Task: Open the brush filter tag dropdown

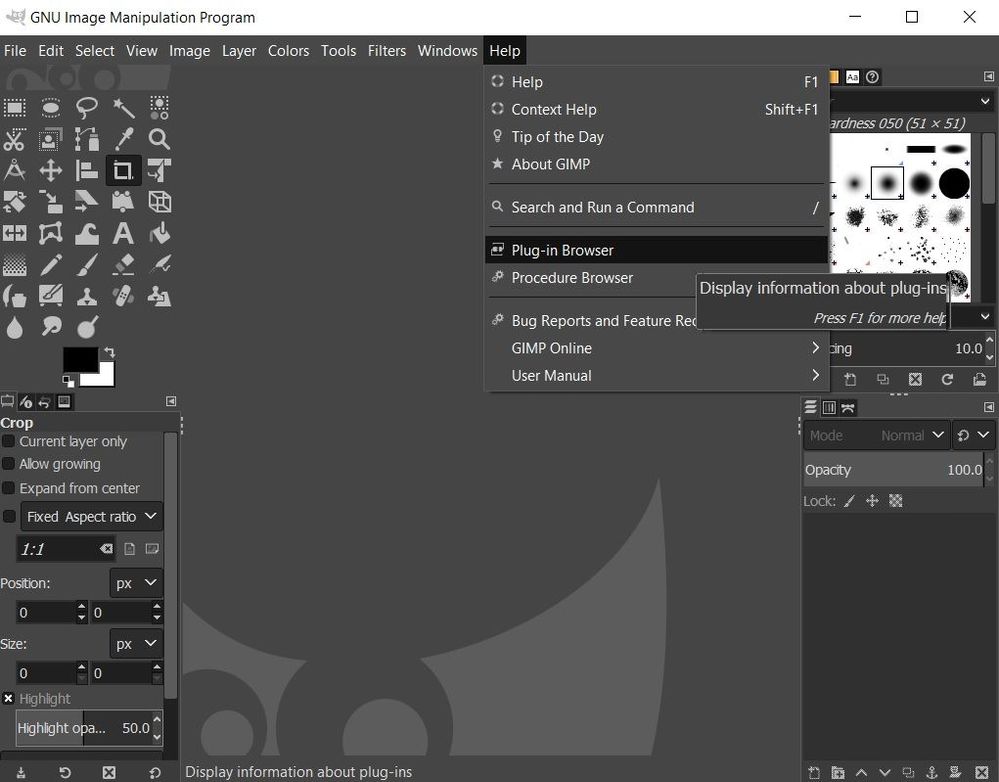Action: (985, 101)
